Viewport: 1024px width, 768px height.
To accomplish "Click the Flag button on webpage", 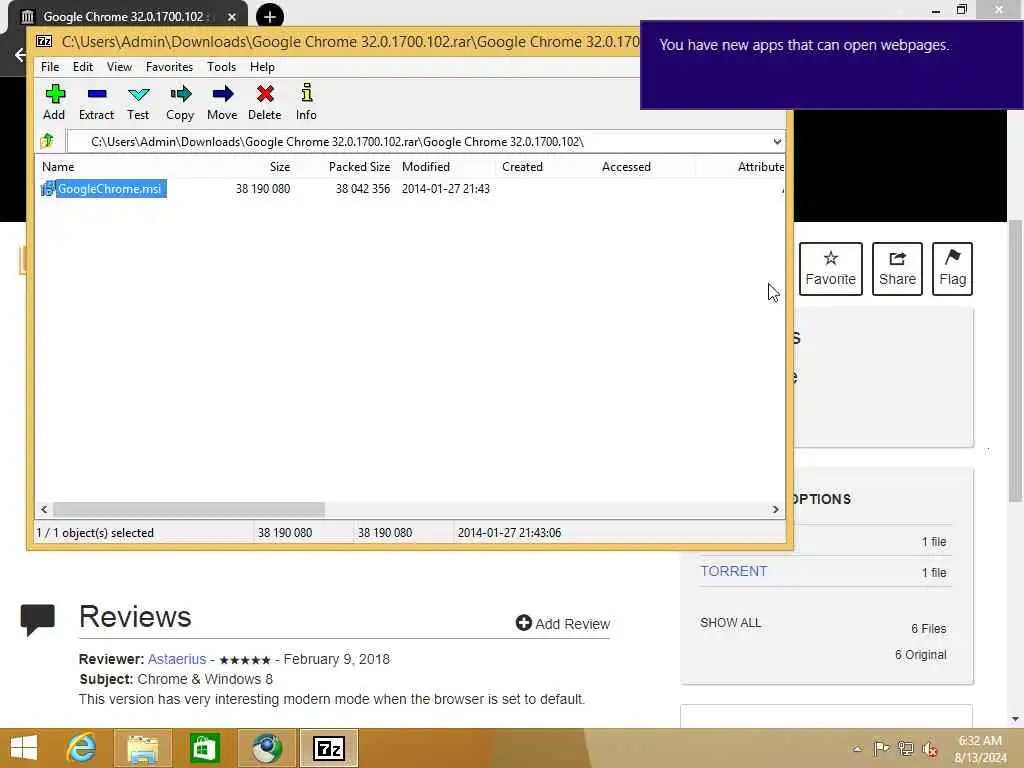I will [952, 268].
